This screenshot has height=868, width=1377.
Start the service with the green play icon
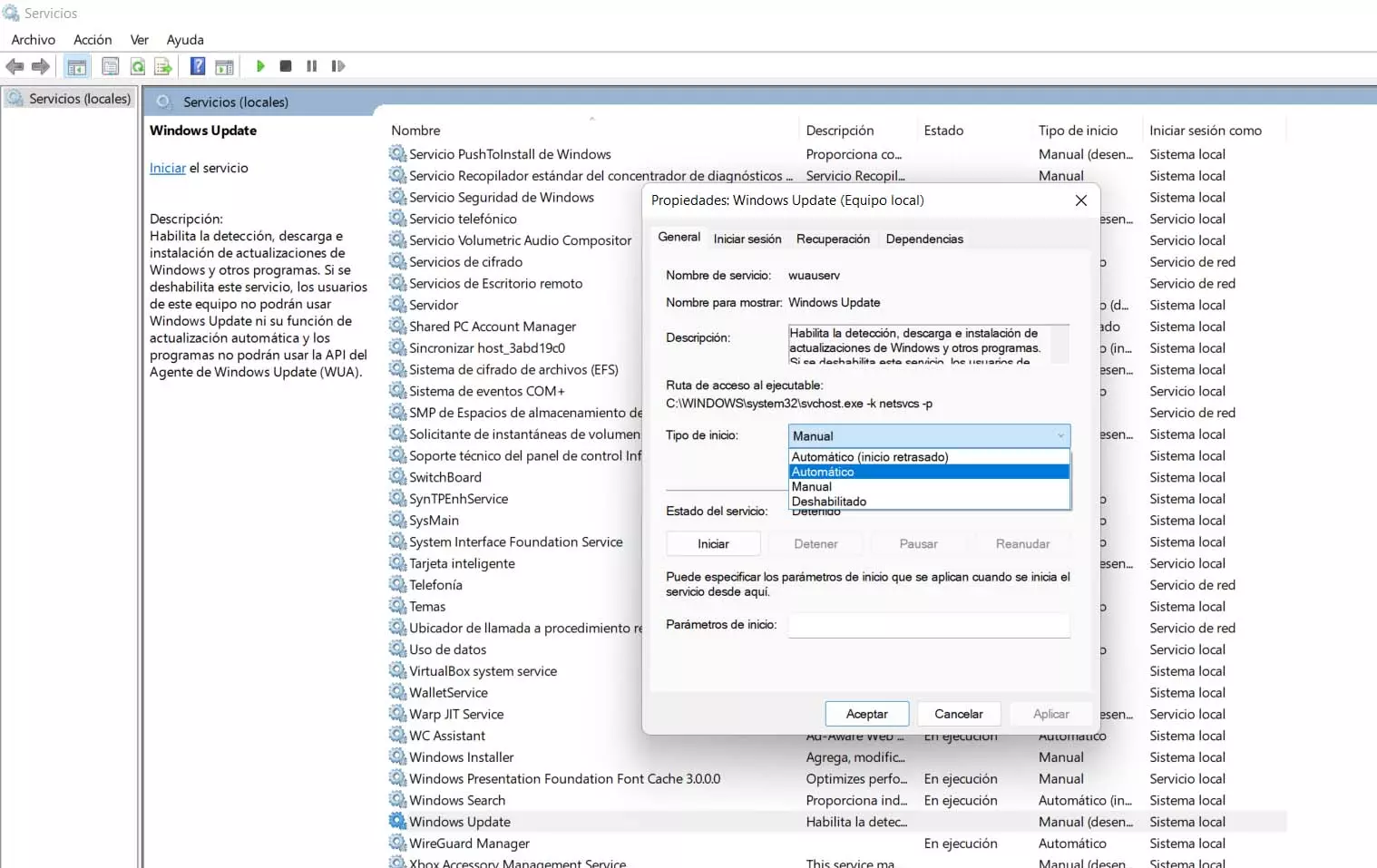[260, 65]
